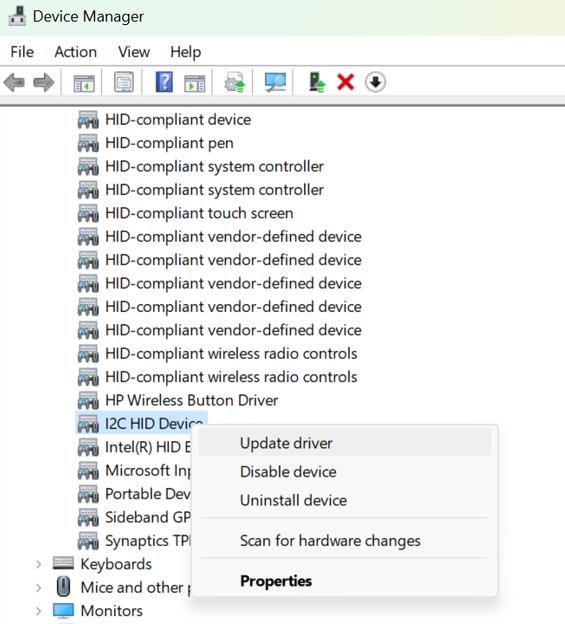Image resolution: width=565 pixels, height=624 pixels.
Task: Click the Update device driver toolbar icon
Action: coord(234,82)
